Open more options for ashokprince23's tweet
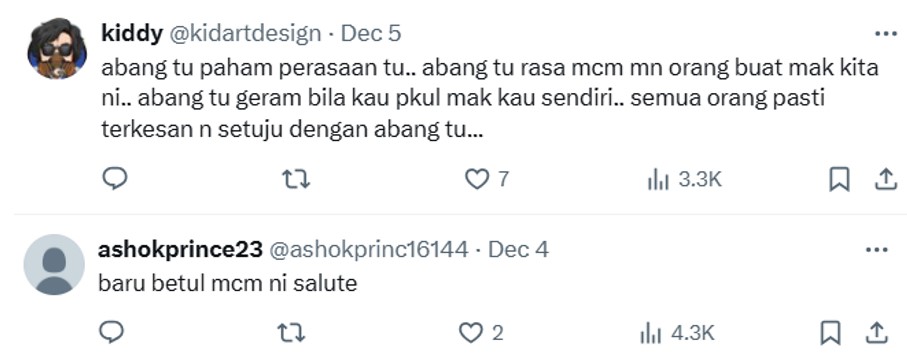 [876, 250]
